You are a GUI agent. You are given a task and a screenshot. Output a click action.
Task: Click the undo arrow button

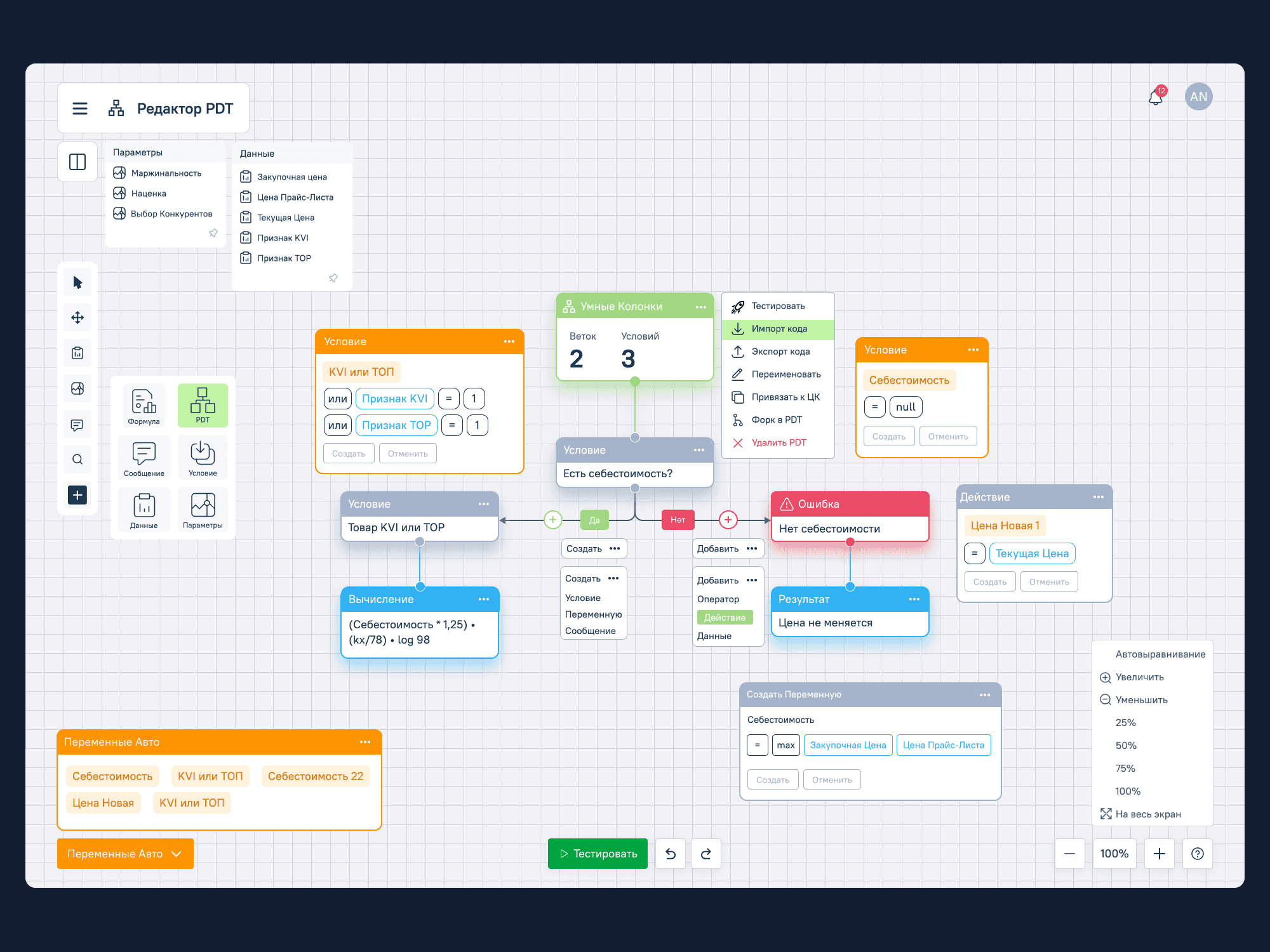click(671, 854)
